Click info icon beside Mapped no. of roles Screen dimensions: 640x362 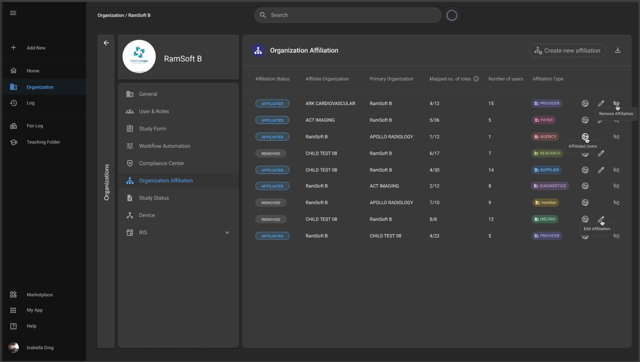[476, 79]
